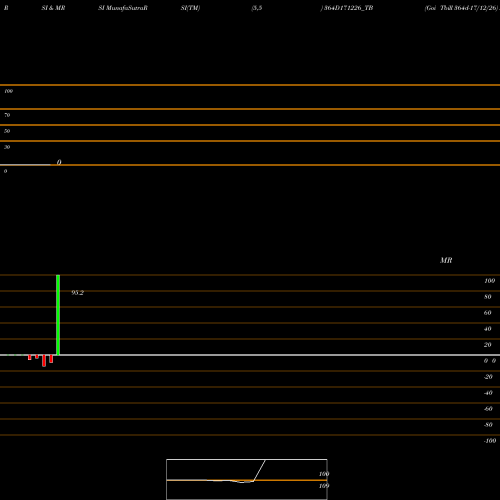Click the '30' level label in the RSI panel
Screen dimensions: 500x500
pyautogui.click(x=7, y=147)
